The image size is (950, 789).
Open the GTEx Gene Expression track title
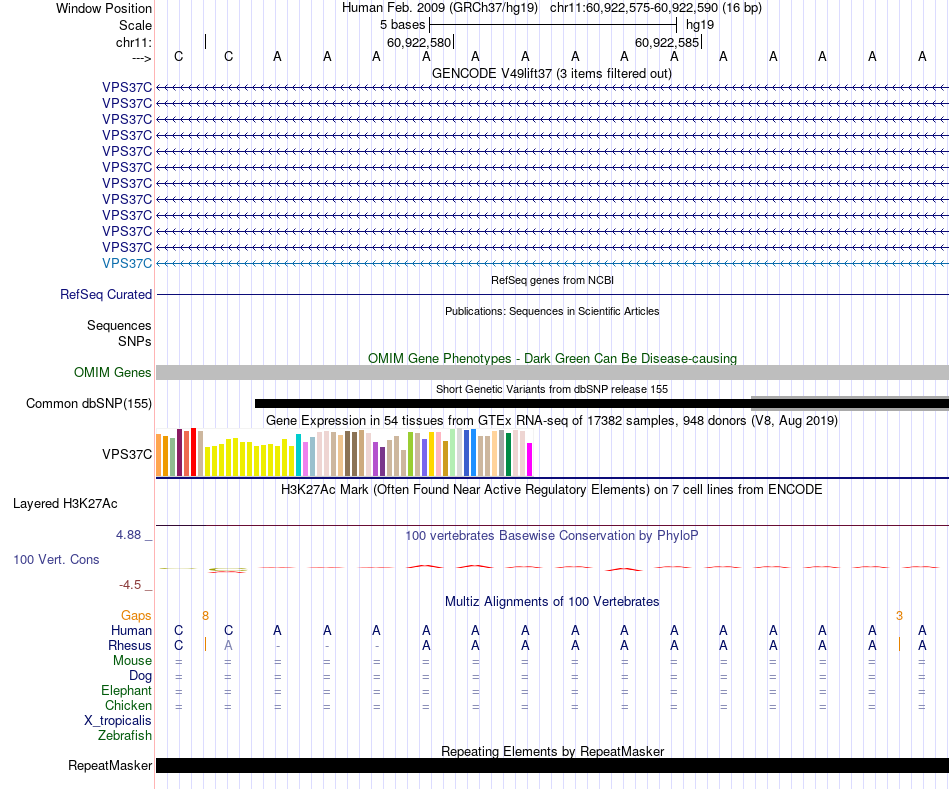pos(552,421)
